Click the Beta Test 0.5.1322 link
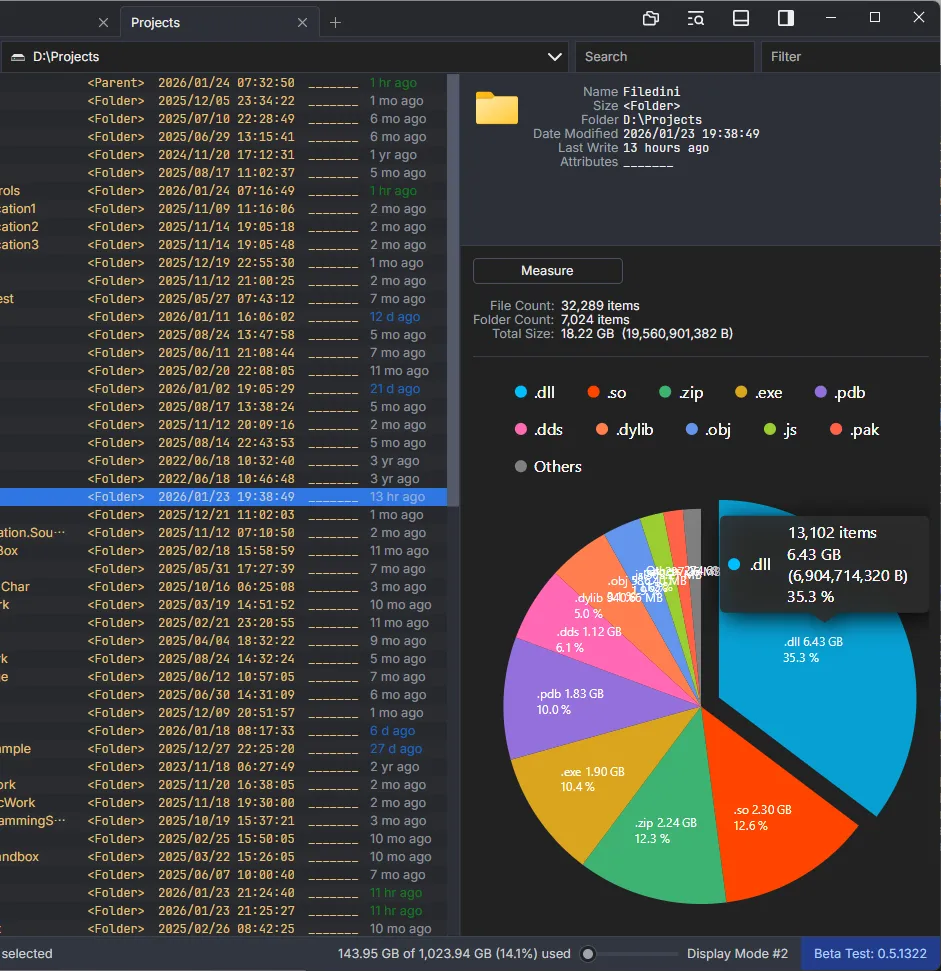This screenshot has width=941, height=971. [x=869, y=953]
